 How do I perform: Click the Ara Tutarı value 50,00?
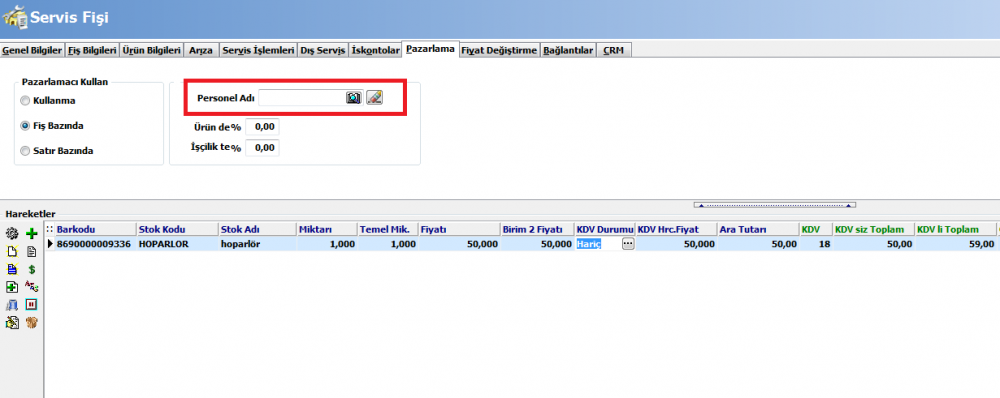coord(759,244)
